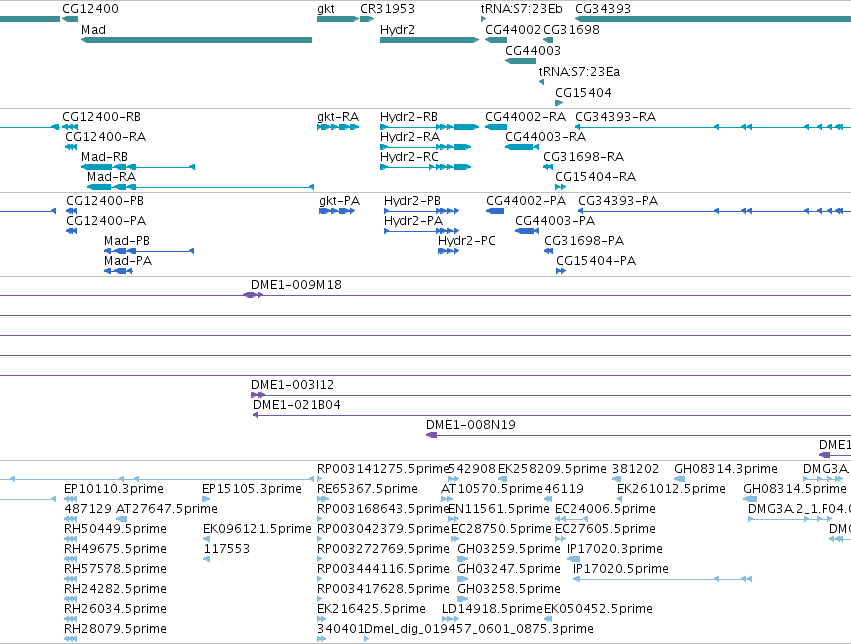The image size is (851, 644).
Task: Click Hydr2-RB transcript glyph
Action: click(429, 127)
